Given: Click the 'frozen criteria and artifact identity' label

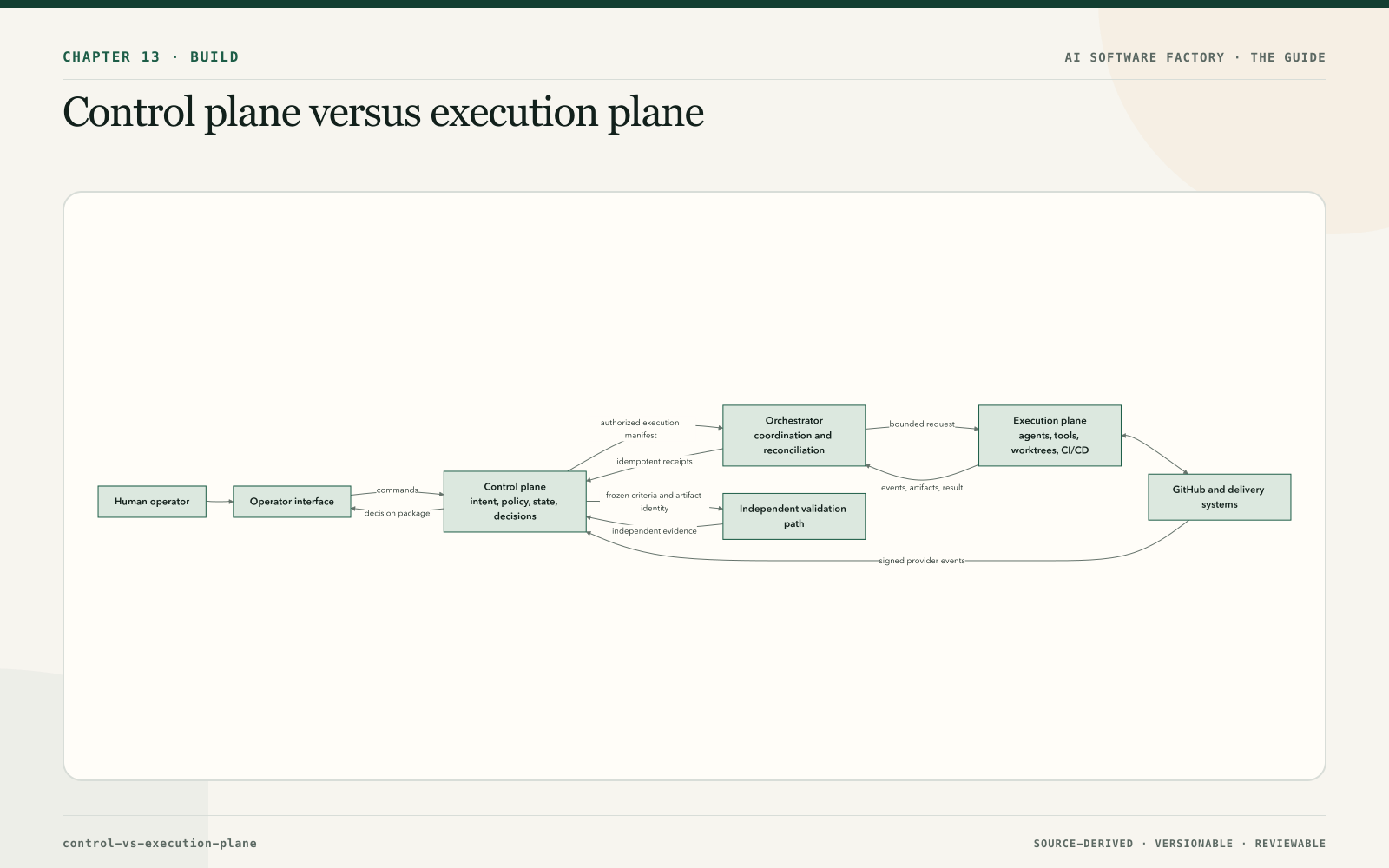Looking at the screenshot, I should (x=654, y=502).
